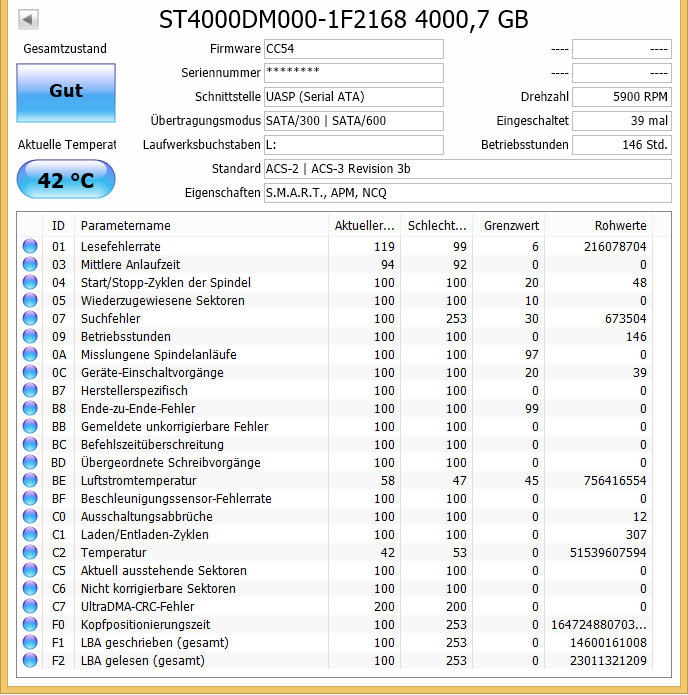The image size is (688, 695).
Task: Click status circle of Wiederzugewiesene Sektoren
Action: point(30,300)
